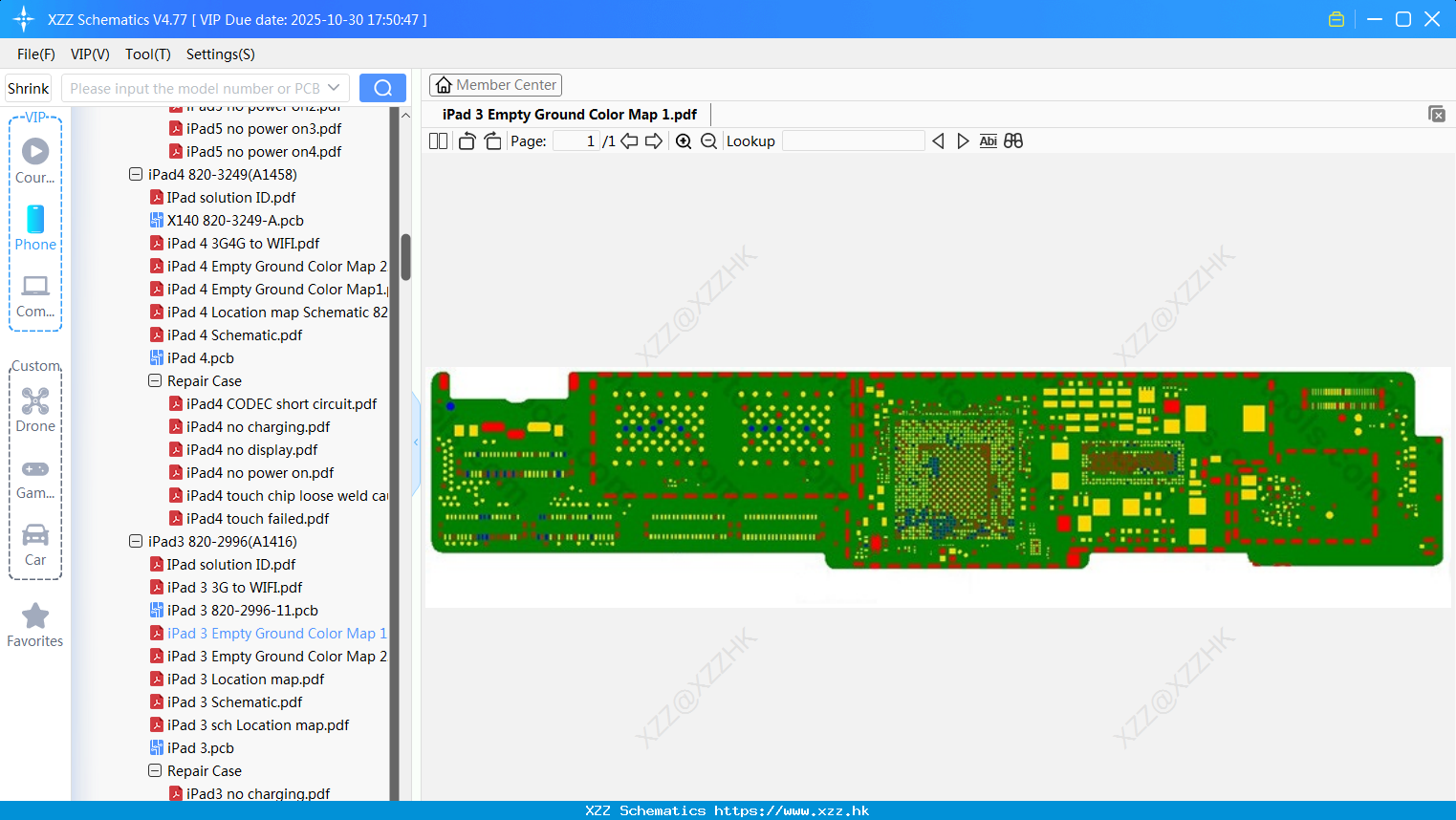Open the Tool(T) menu
Image resolution: width=1456 pixels, height=820 pixels.
tap(148, 54)
